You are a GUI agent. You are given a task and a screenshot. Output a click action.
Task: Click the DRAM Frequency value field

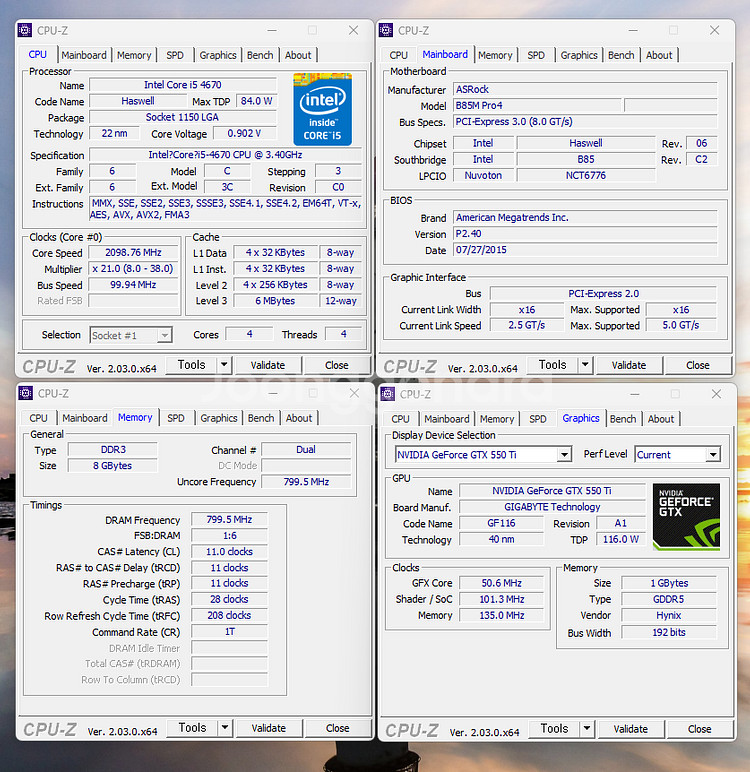tap(229, 520)
